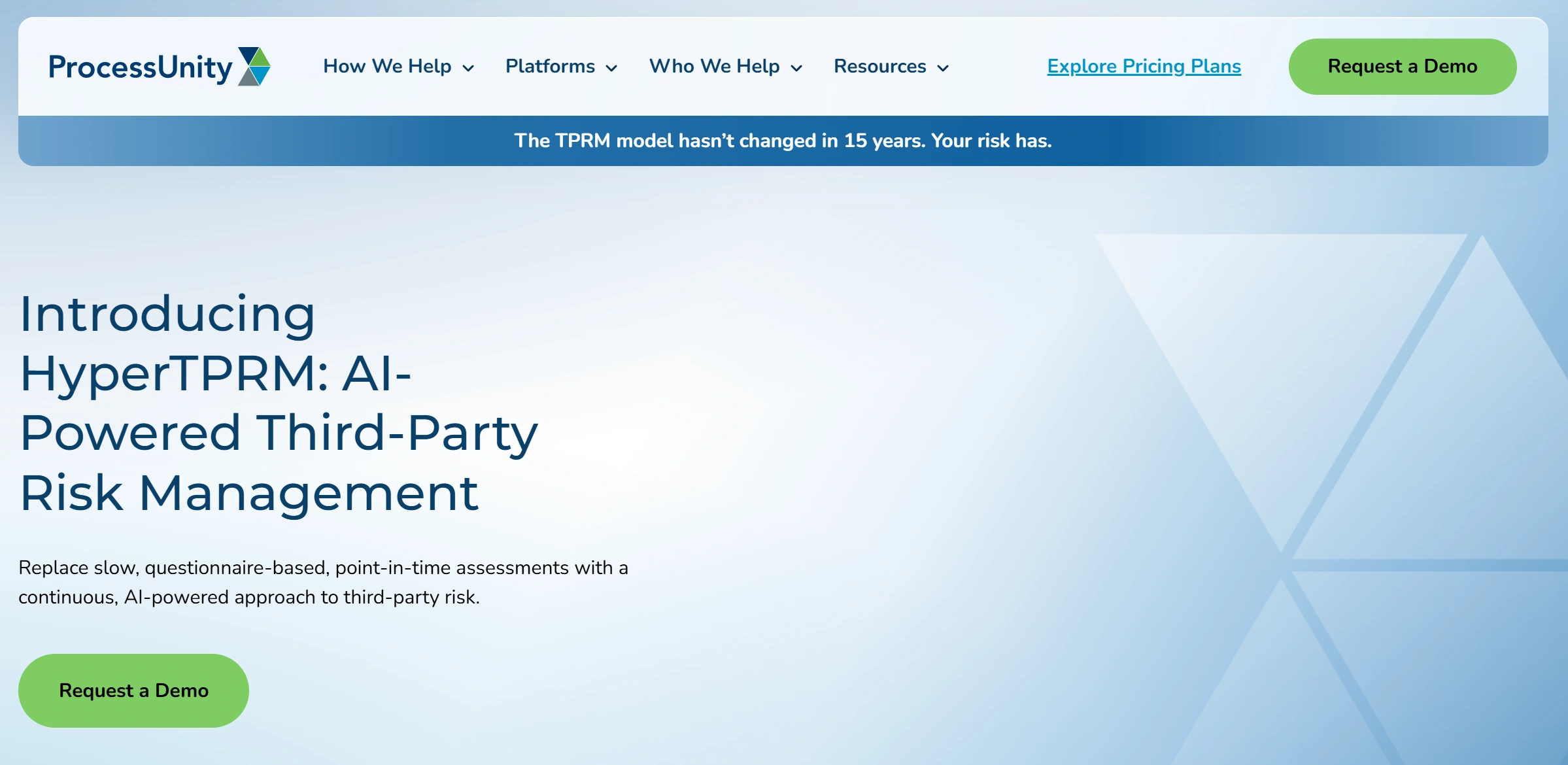Click the 'Replace slow, questionnaire-based' paragraph
Image resolution: width=1568 pixels, height=765 pixels.
324,582
